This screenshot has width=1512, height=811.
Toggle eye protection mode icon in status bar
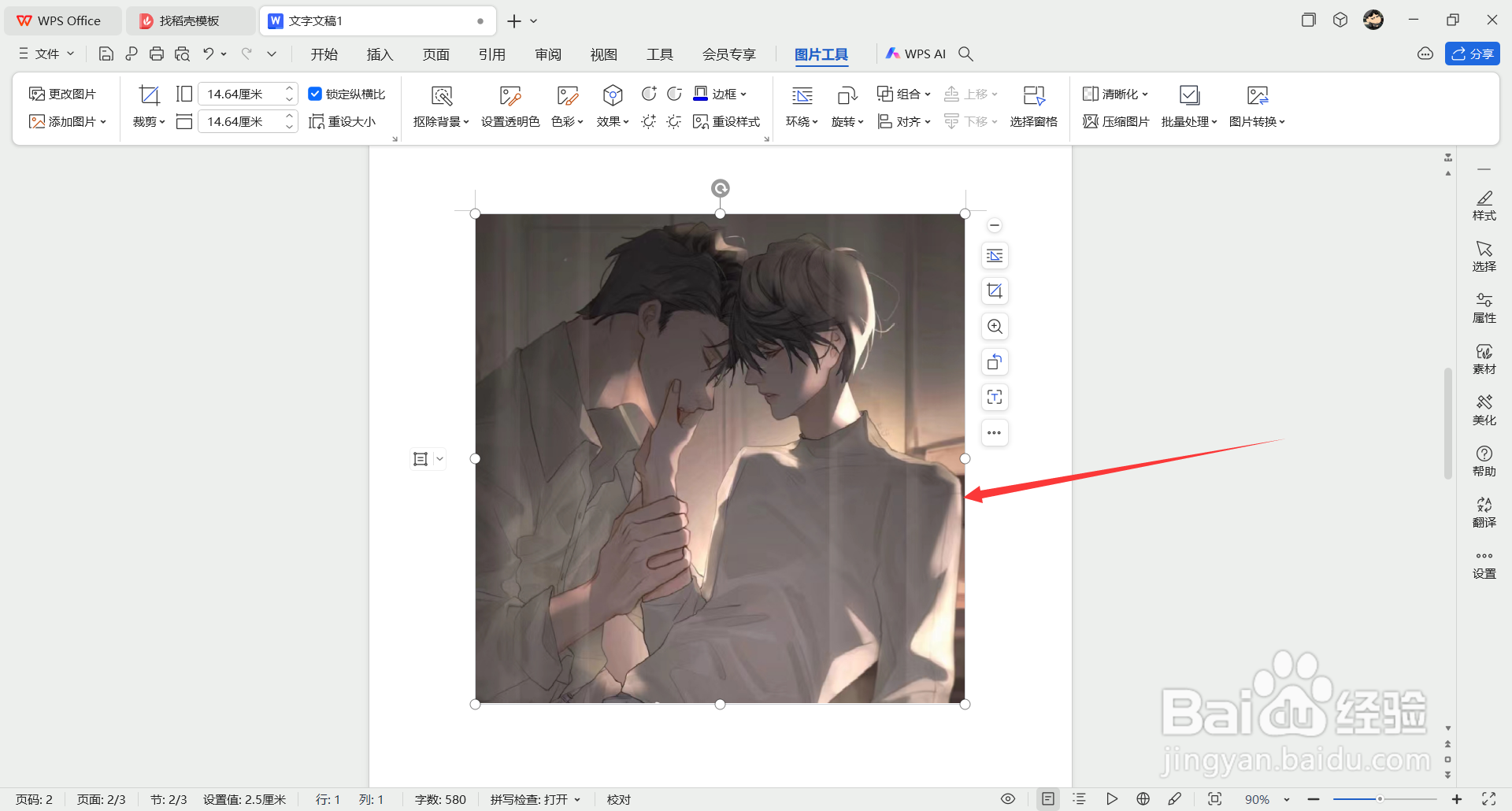1008,799
